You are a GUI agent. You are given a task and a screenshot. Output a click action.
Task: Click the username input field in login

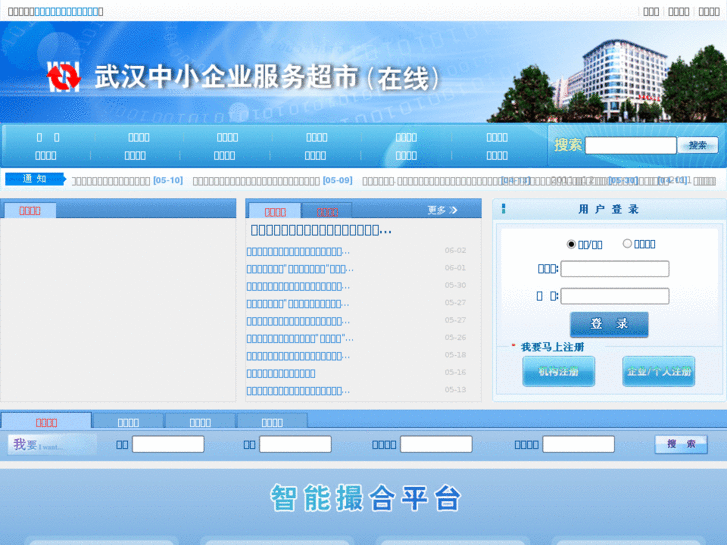click(614, 269)
